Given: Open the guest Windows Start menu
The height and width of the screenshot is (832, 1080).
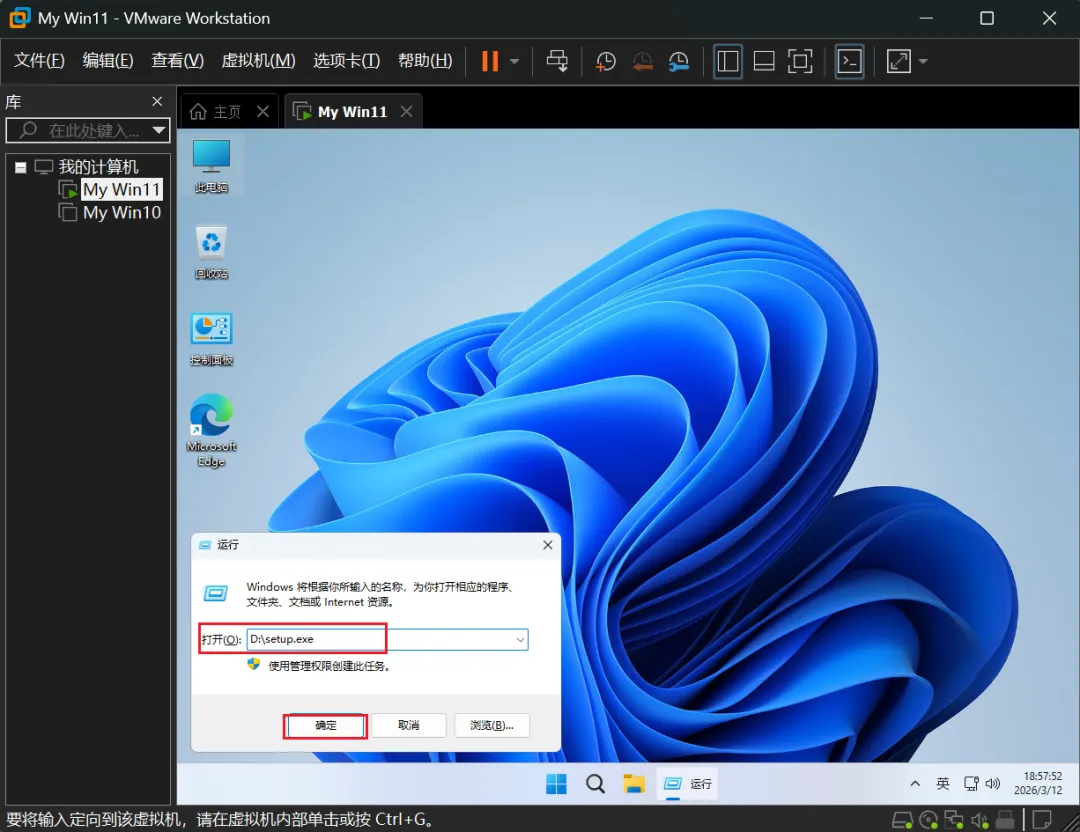Looking at the screenshot, I should (x=557, y=784).
